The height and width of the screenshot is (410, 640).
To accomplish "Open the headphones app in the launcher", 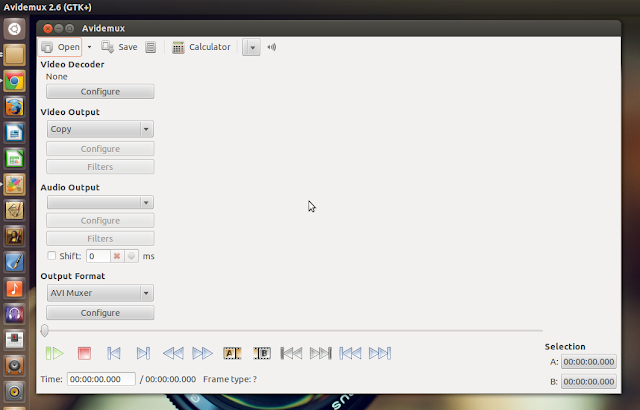I will [x=14, y=314].
